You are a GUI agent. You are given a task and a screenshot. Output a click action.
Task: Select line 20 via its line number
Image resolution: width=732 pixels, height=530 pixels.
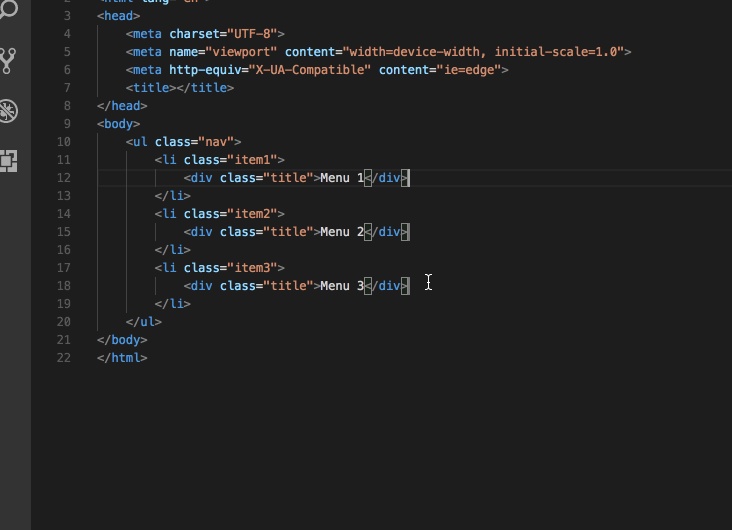[x=64, y=322]
